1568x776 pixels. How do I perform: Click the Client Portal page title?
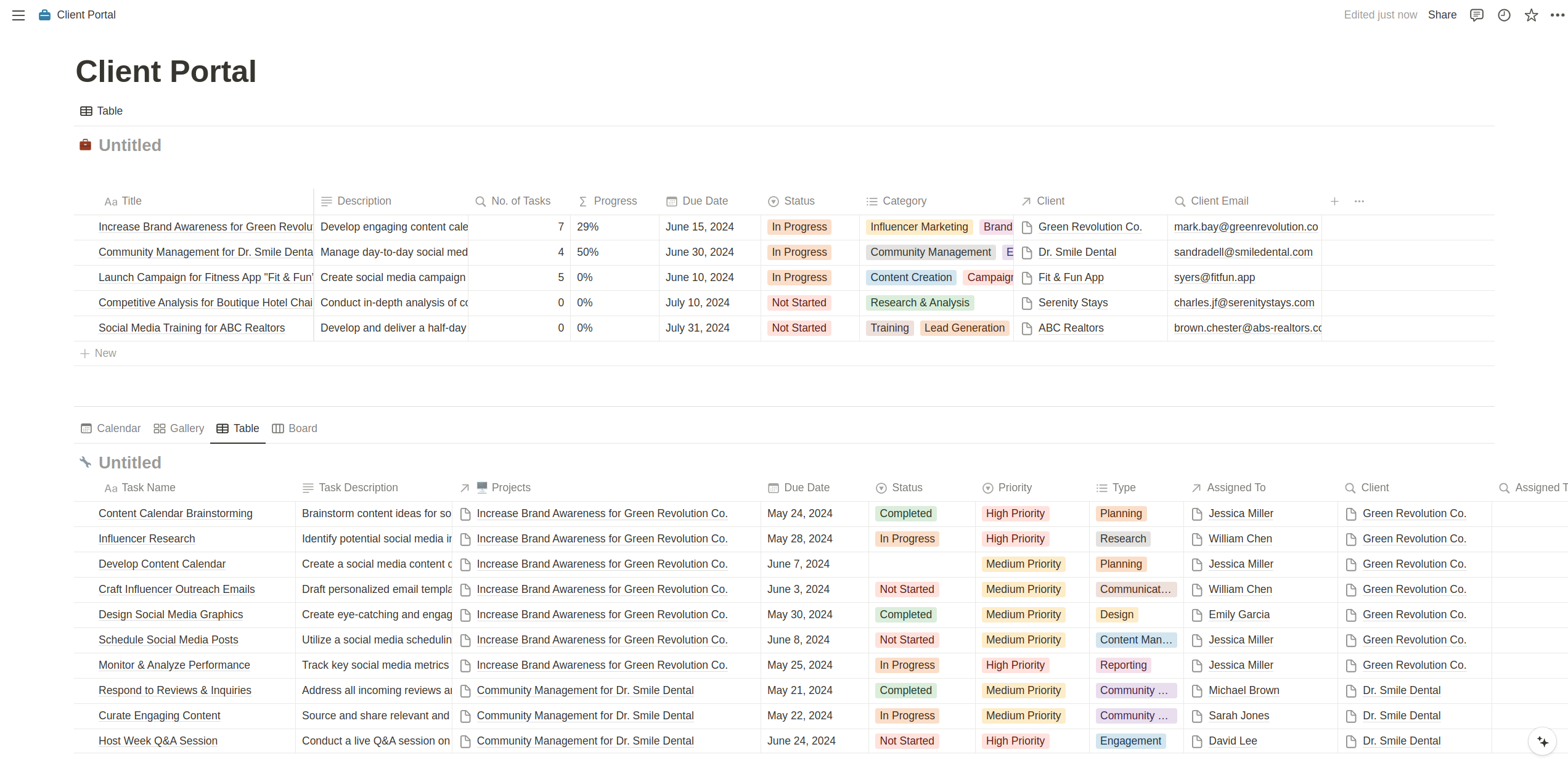coord(166,71)
